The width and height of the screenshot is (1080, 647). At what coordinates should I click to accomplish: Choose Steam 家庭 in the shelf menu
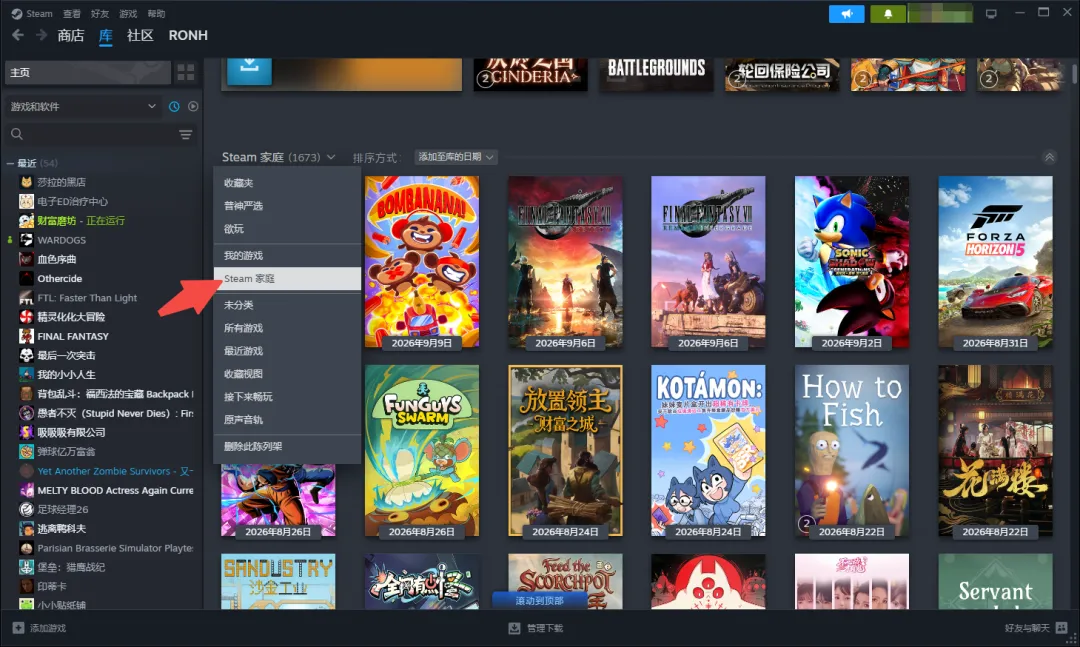(x=287, y=278)
